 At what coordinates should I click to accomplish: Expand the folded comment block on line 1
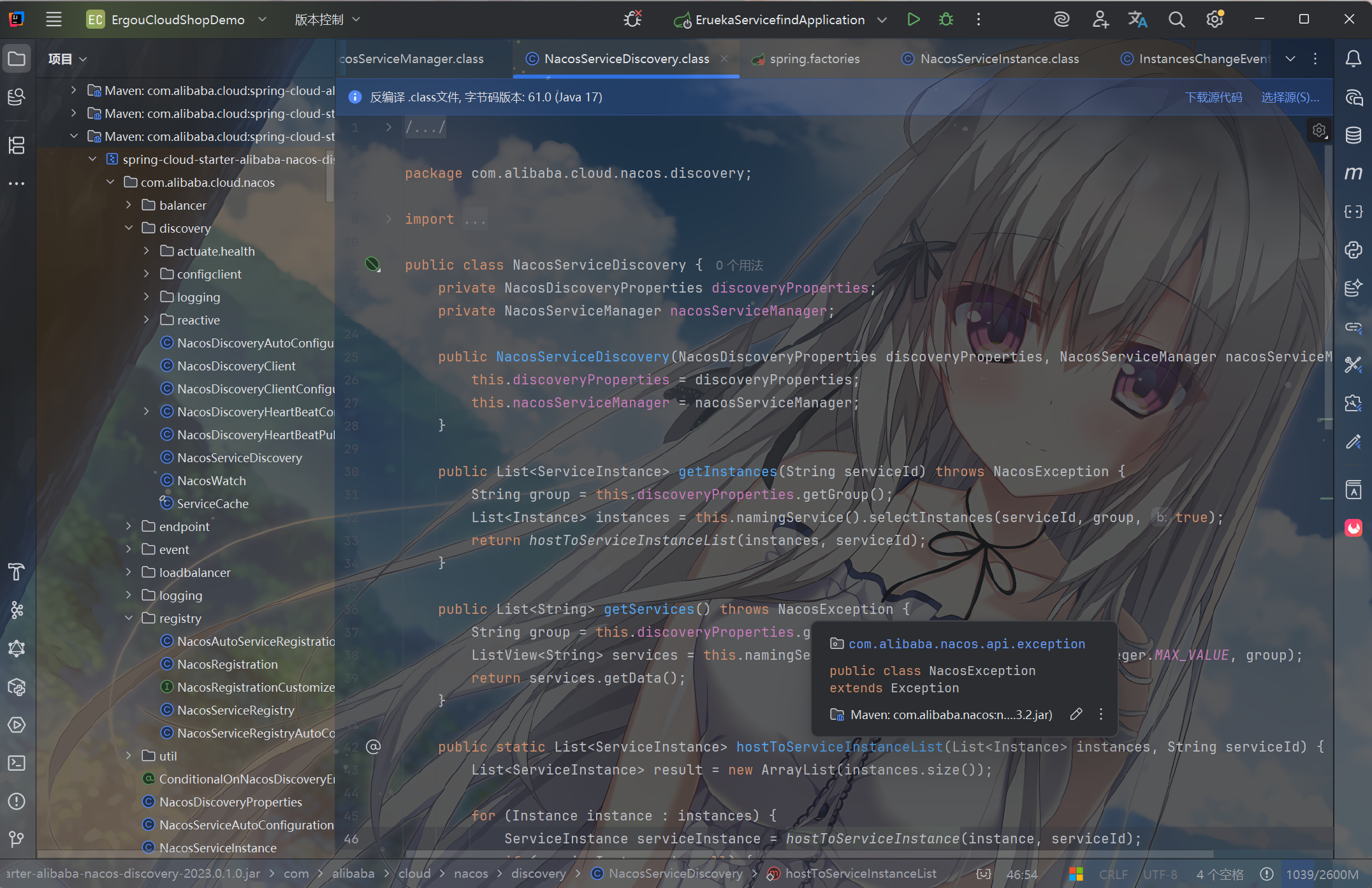[x=389, y=127]
